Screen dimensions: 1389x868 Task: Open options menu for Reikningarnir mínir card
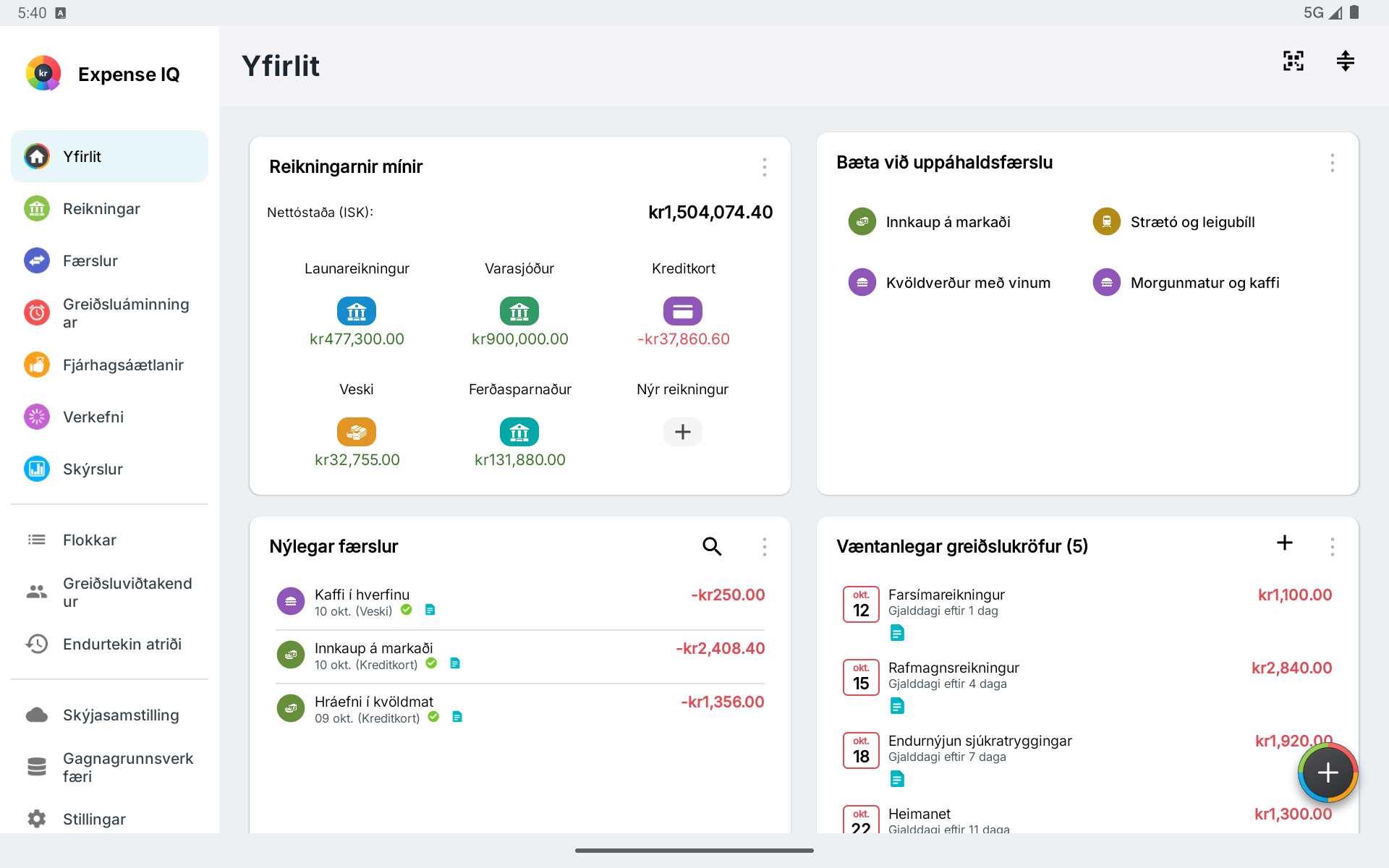click(x=764, y=167)
